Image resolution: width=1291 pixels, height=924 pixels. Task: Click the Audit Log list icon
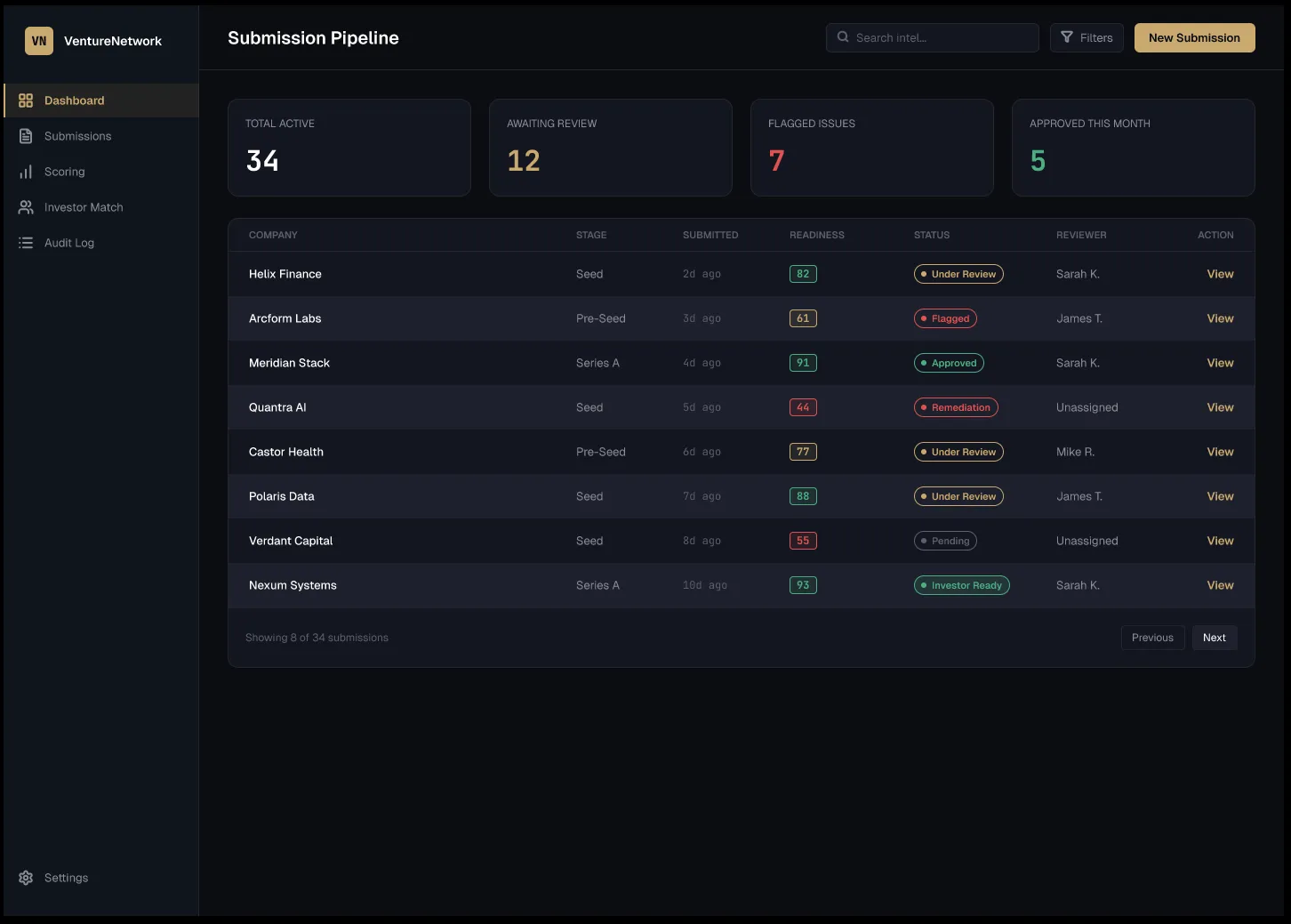[26, 243]
